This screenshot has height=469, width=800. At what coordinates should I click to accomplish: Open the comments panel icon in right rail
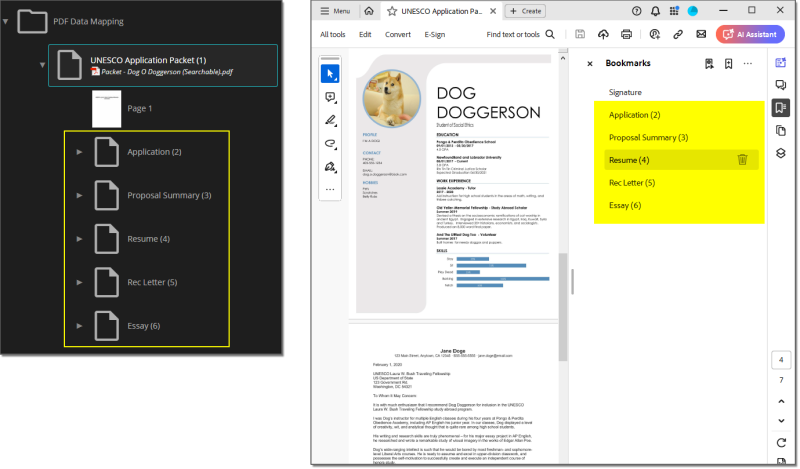click(781, 85)
